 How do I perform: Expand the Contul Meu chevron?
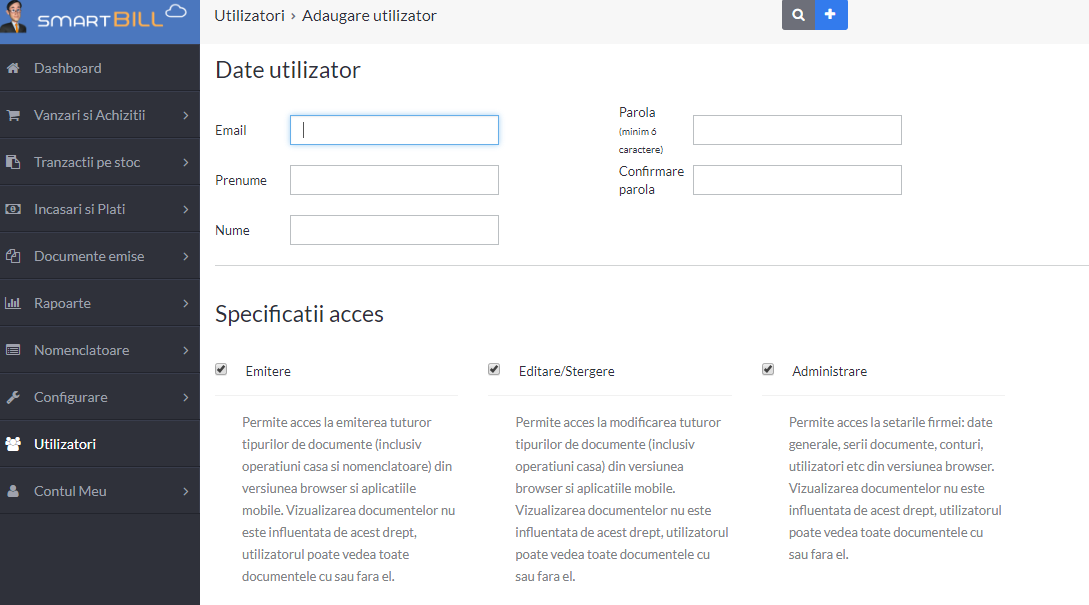coord(185,491)
